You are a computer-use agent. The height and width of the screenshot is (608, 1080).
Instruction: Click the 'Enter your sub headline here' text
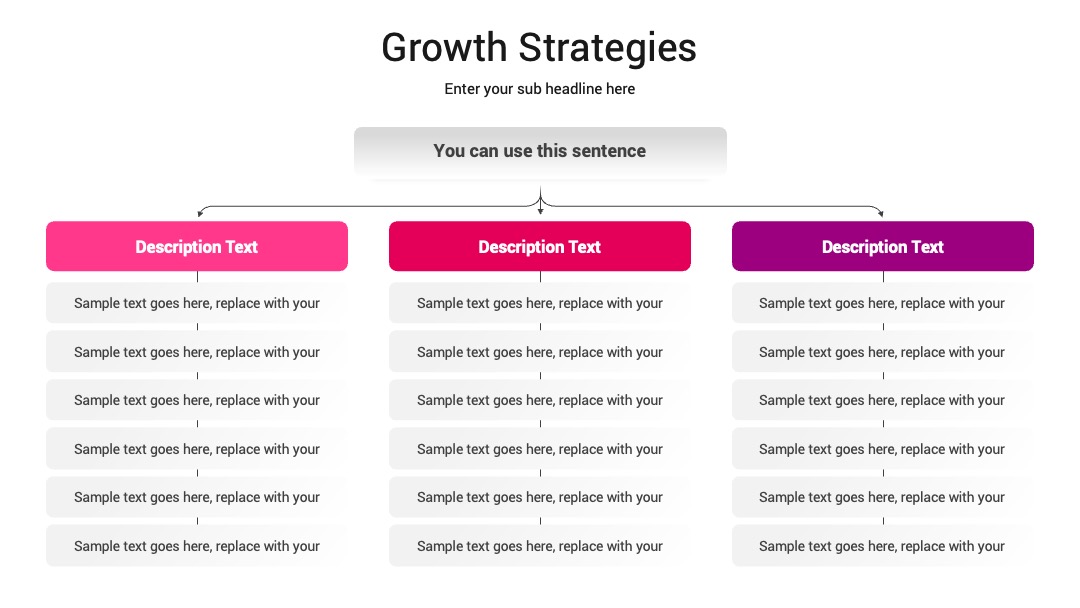pos(539,89)
